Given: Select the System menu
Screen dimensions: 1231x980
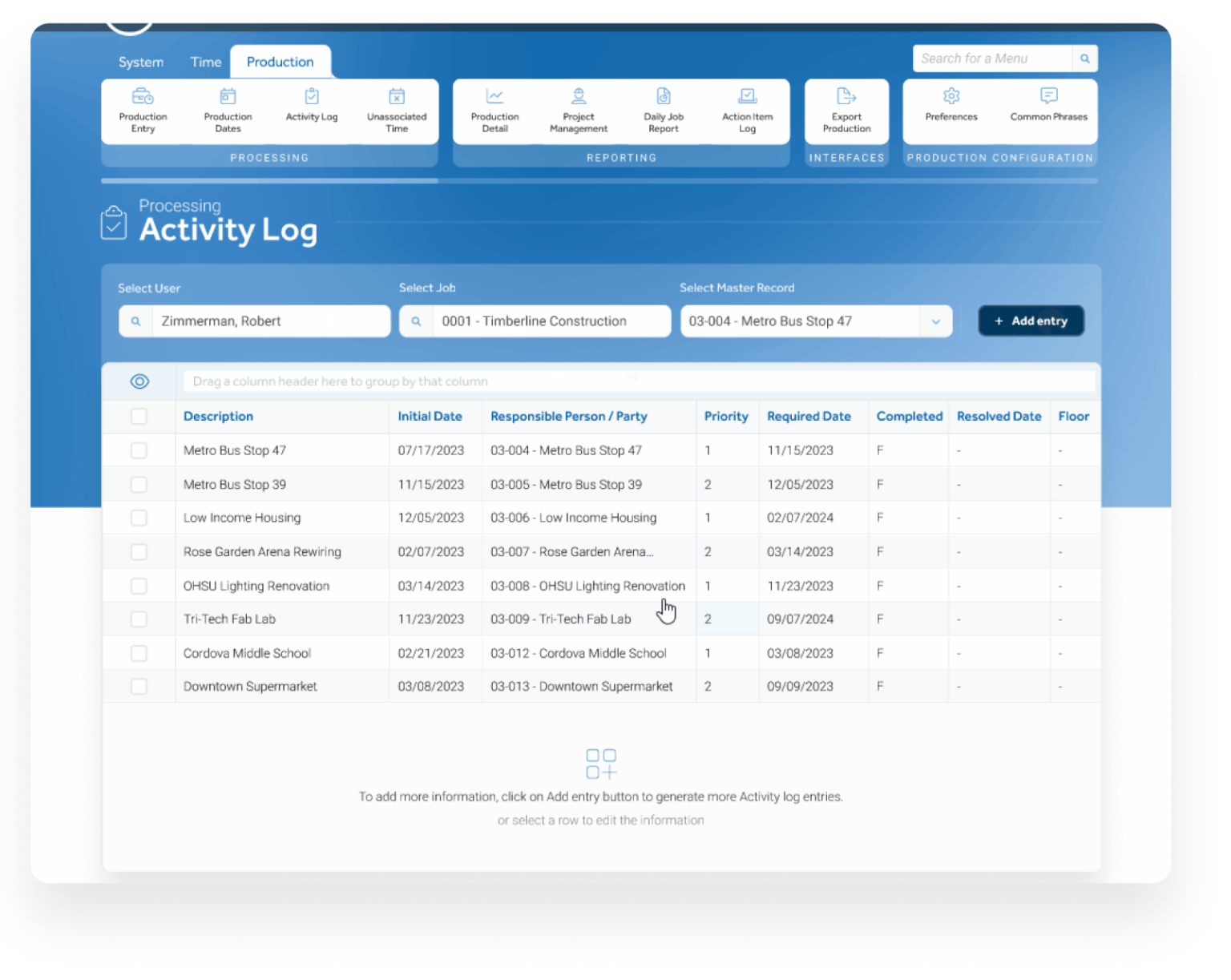Looking at the screenshot, I should (140, 62).
